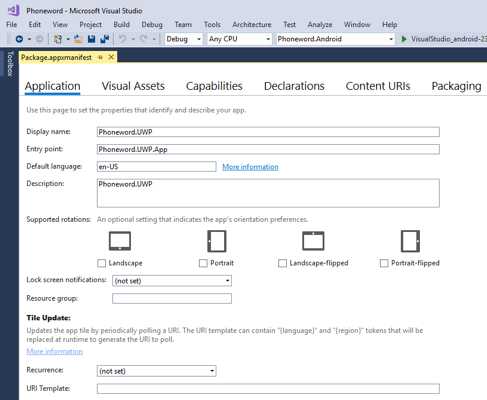Open the Recurrence dropdown
The height and width of the screenshot is (400, 487).
coord(157,371)
